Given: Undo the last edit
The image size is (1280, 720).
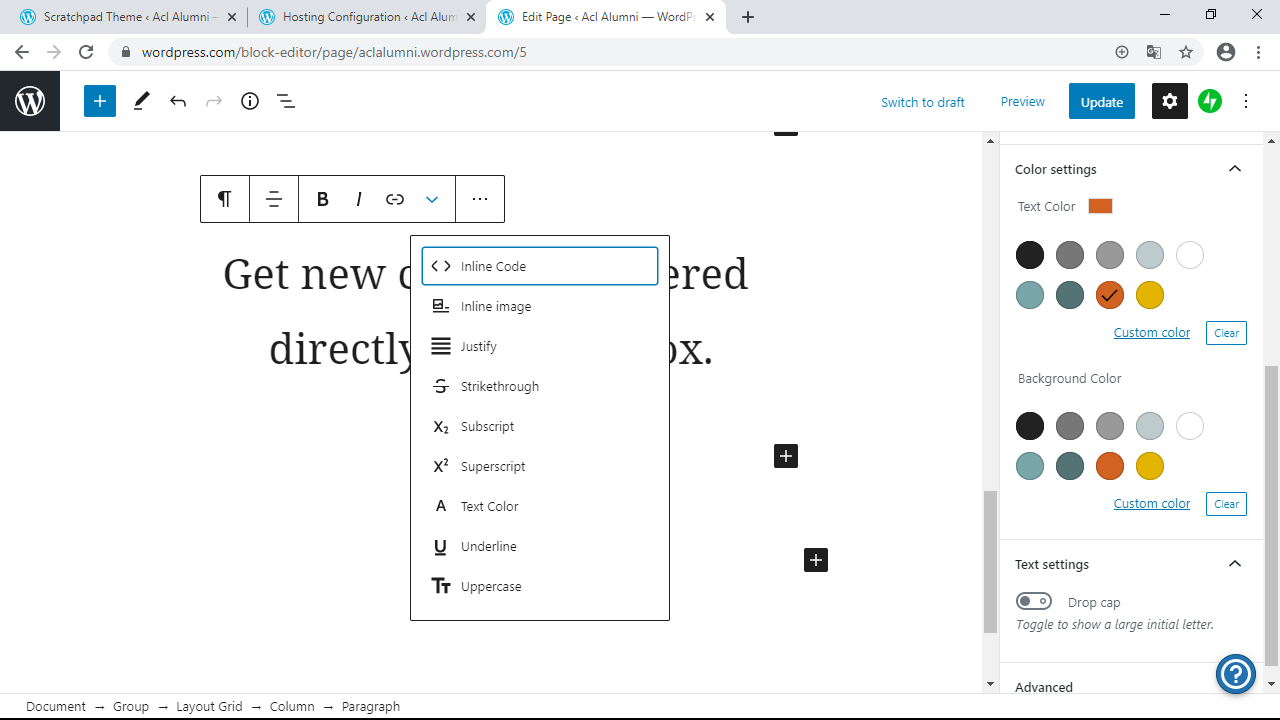Looking at the screenshot, I should (x=178, y=101).
